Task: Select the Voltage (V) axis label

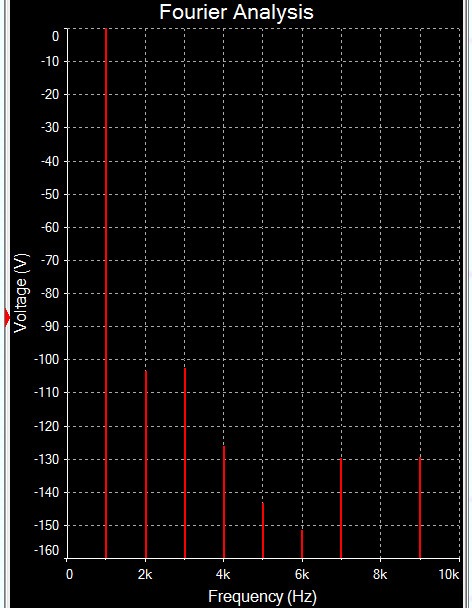Action: (21, 293)
